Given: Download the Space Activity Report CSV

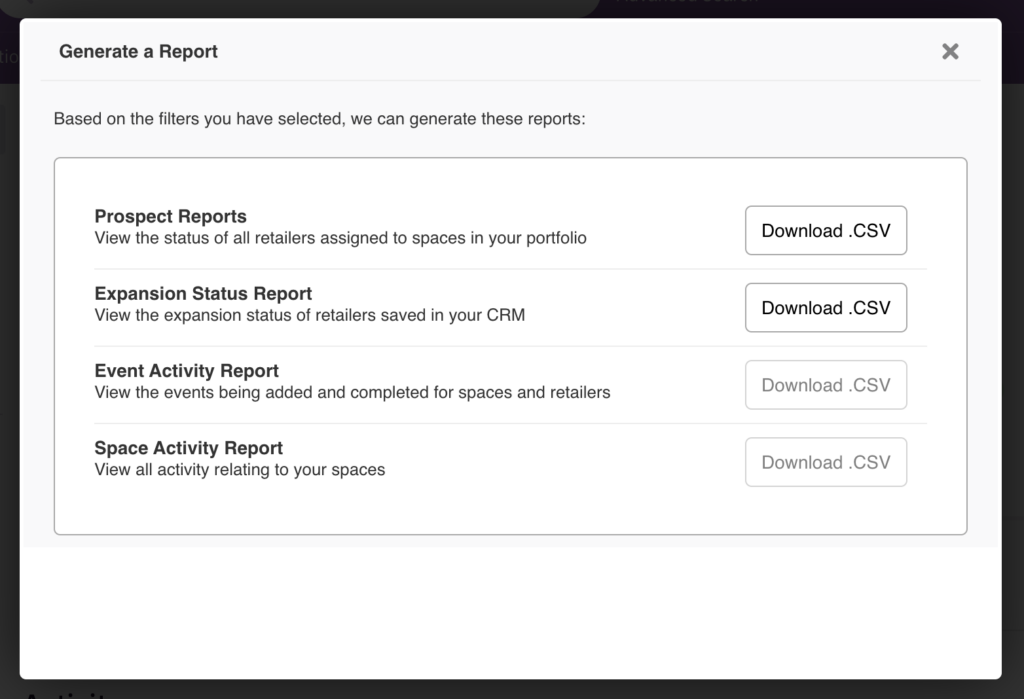Looking at the screenshot, I should click(x=825, y=462).
